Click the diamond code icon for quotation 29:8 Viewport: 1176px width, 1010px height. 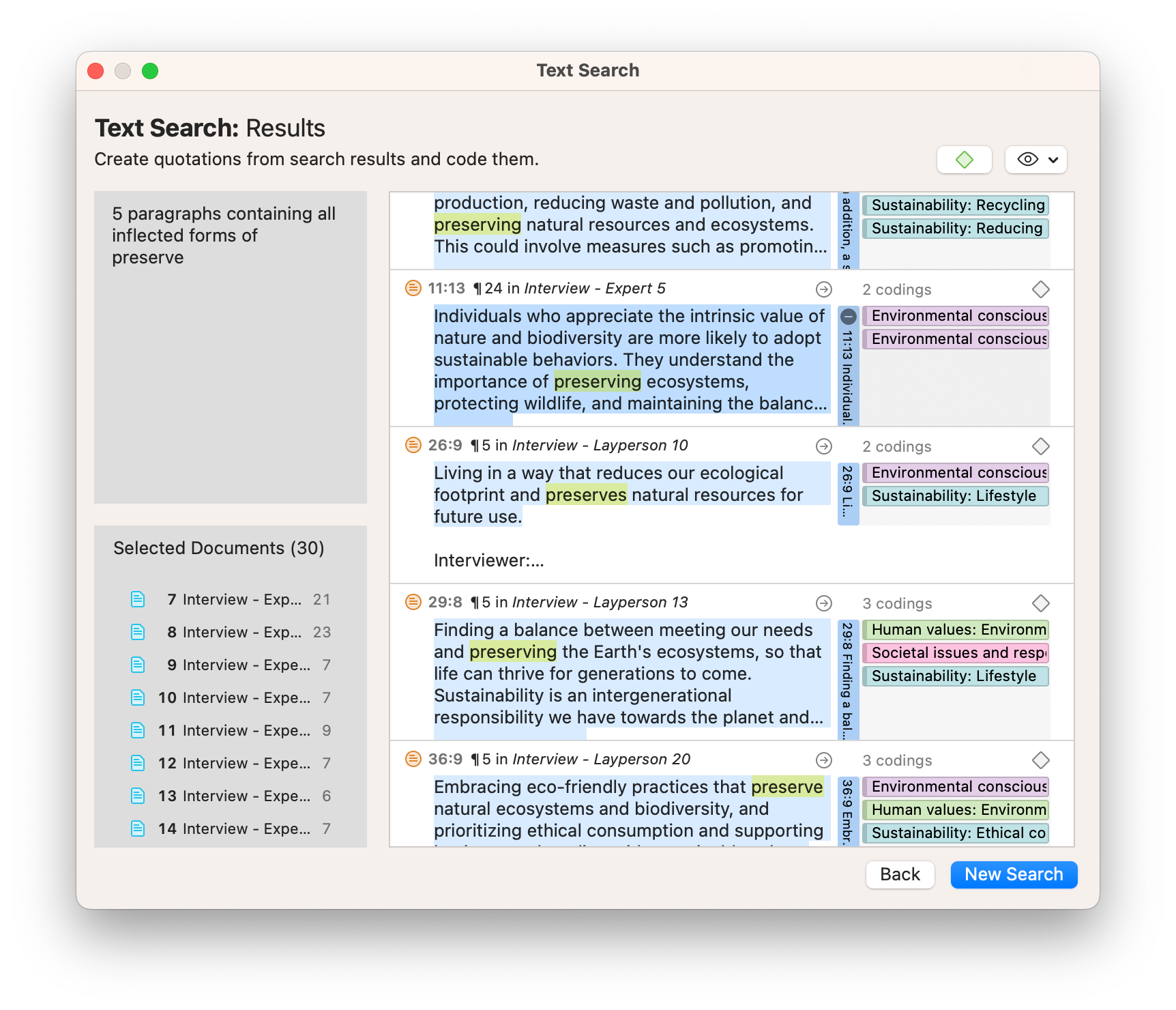pyautogui.click(x=1040, y=603)
